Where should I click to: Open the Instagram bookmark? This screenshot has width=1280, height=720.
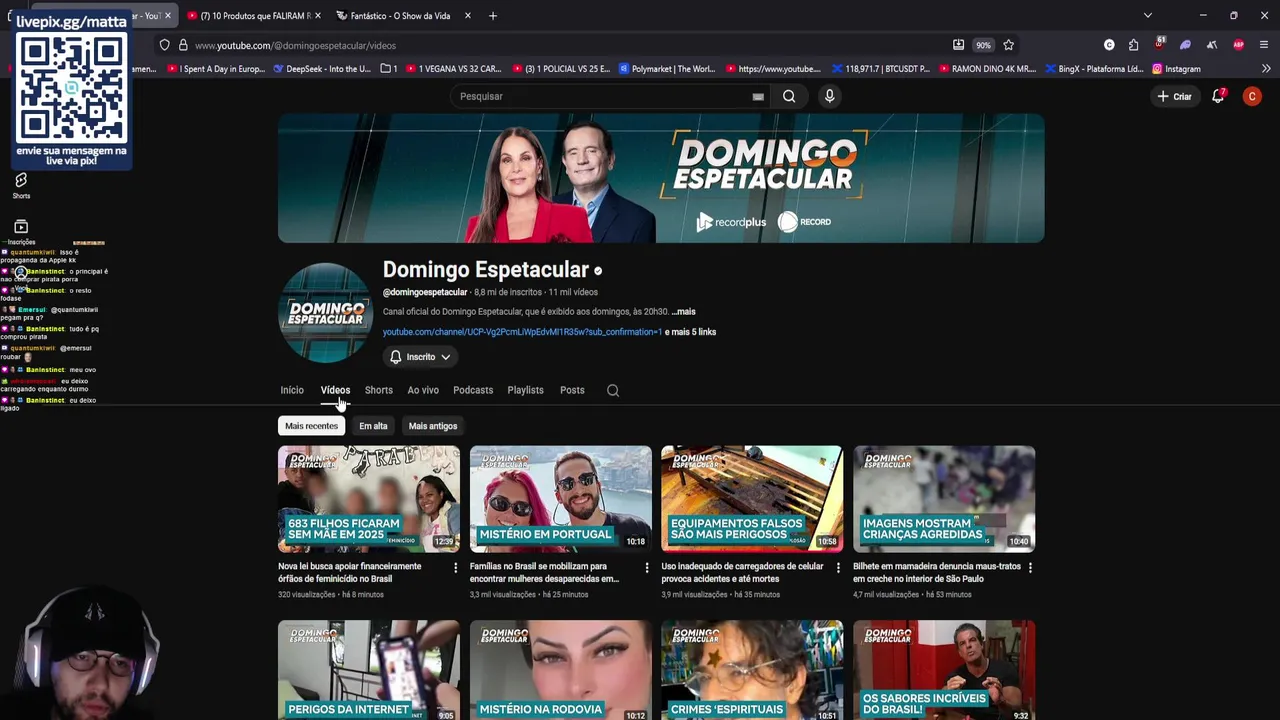click(1176, 69)
